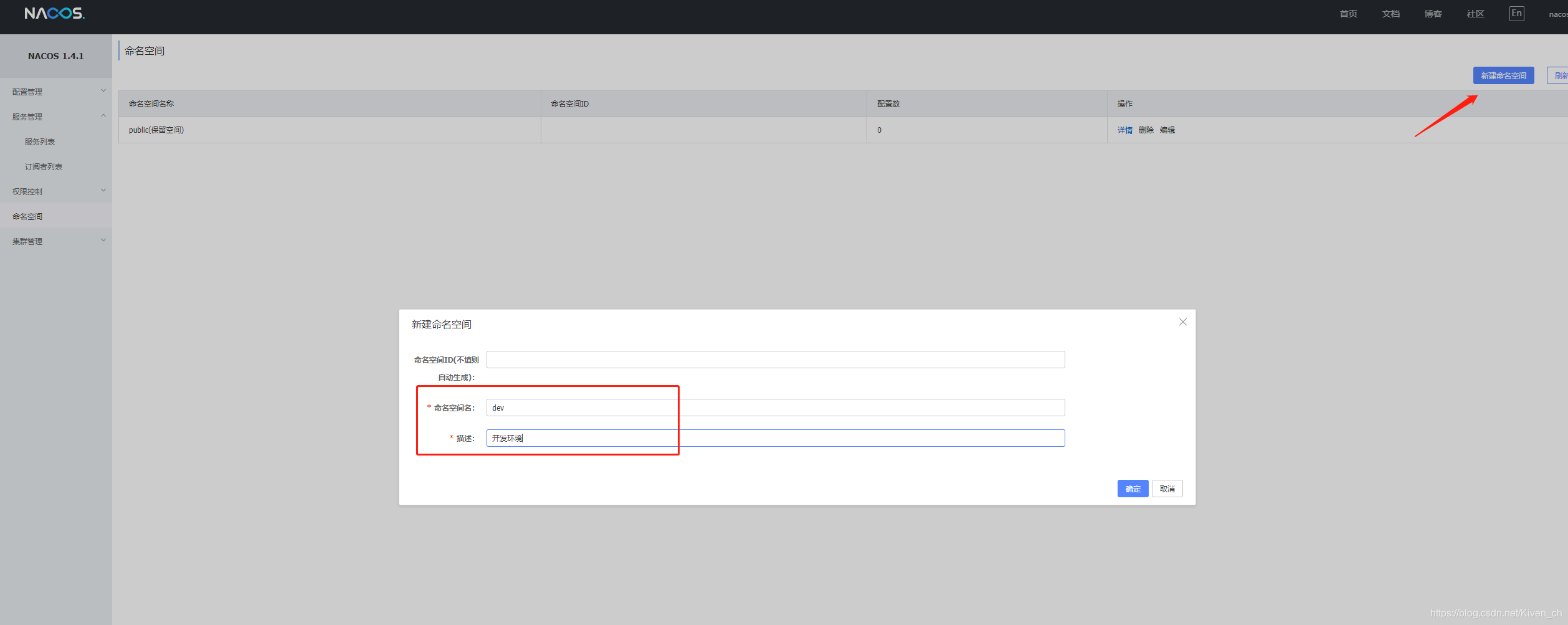Click the 命名空间ID column header
This screenshot has height=625, width=1568.
703,104
